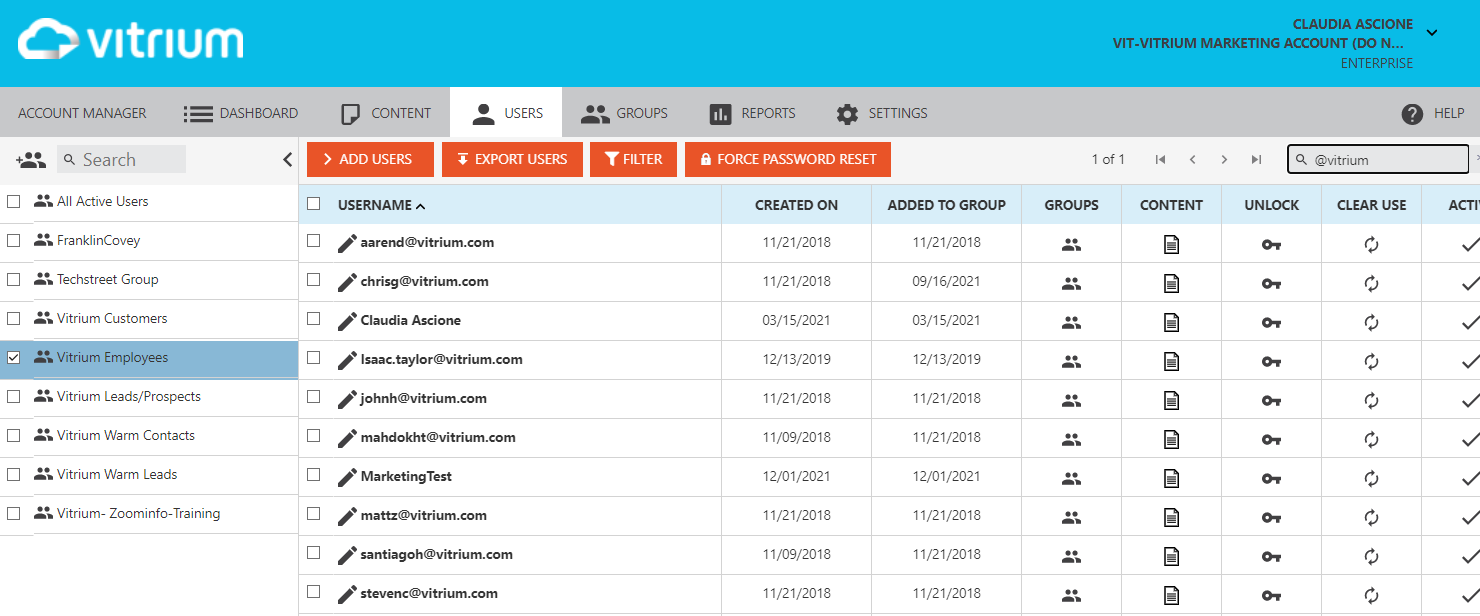This screenshot has height=616, width=1480.
Task: Click the group search field in sidebar
Action: (122, 160)
